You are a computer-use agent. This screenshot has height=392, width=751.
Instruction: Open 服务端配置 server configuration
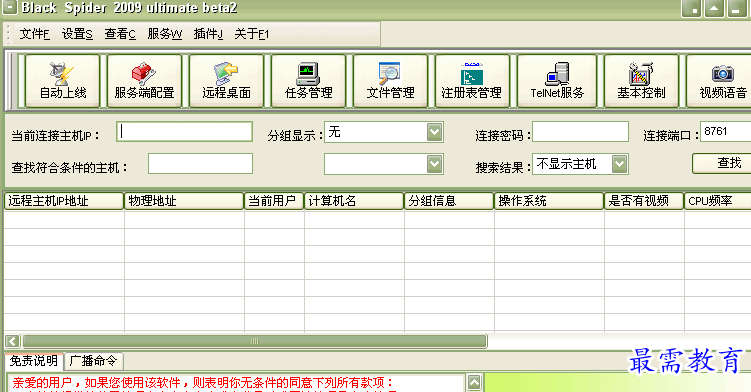144,81
